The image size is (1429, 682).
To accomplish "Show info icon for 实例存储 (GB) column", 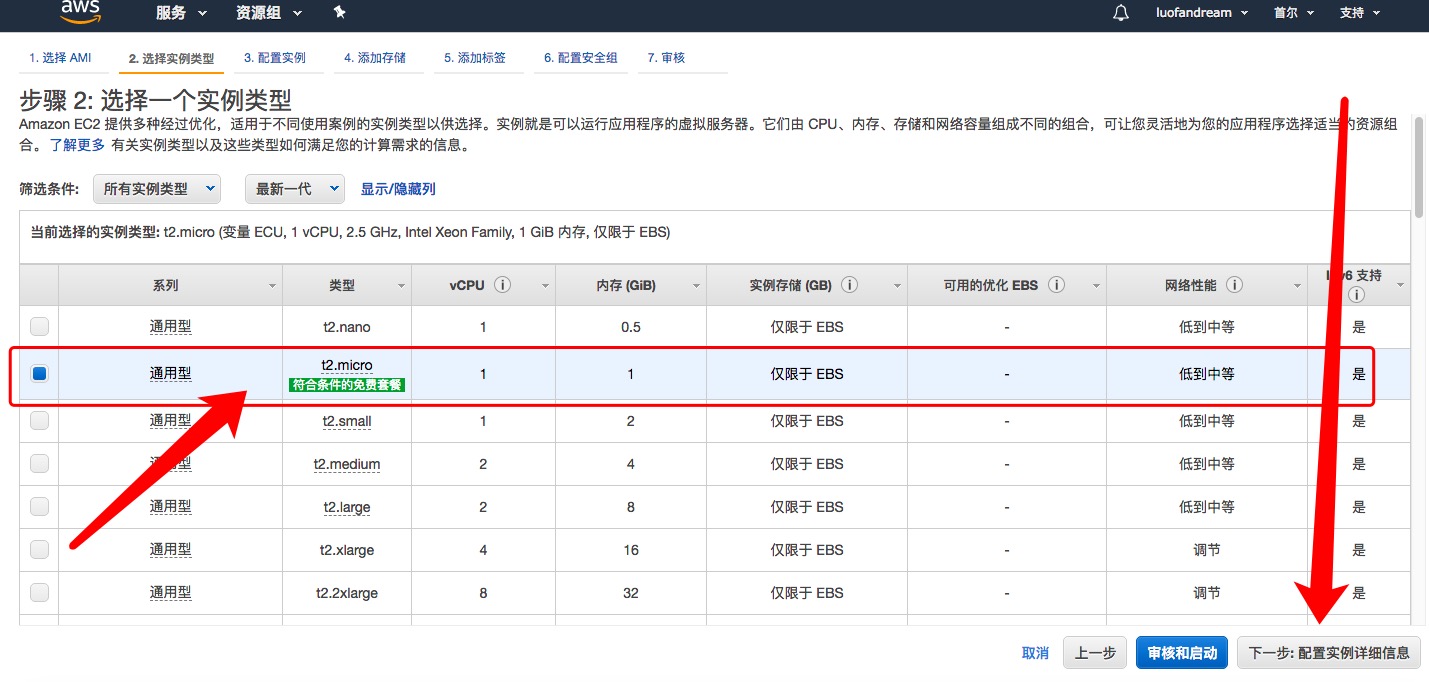I will [849, 285].
